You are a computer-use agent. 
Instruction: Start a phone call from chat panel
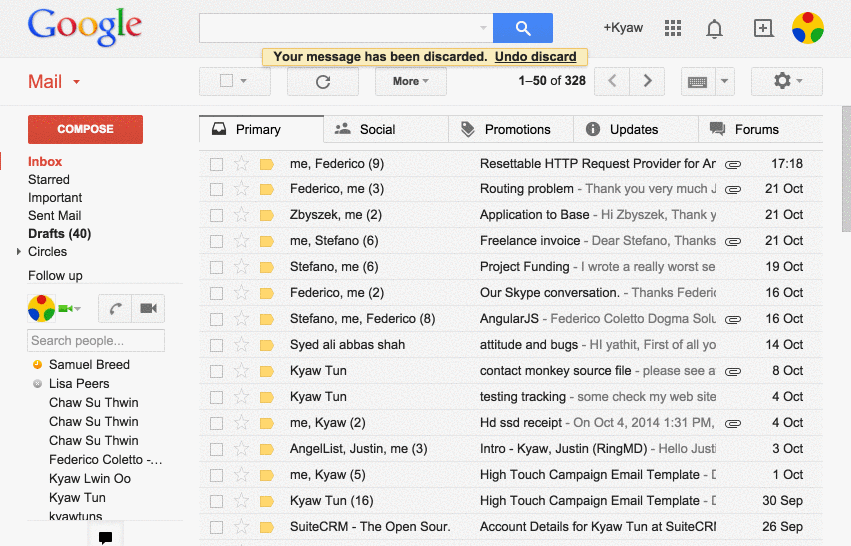[x=115, y=308]
